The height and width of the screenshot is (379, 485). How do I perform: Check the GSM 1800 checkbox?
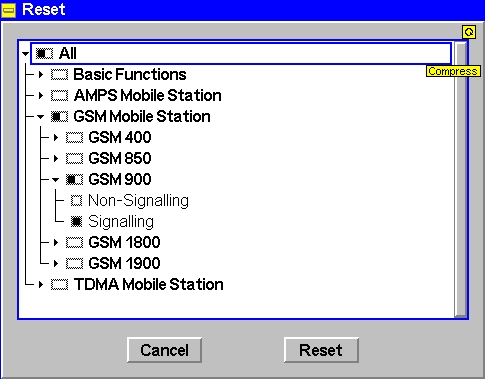coord(74,243)
